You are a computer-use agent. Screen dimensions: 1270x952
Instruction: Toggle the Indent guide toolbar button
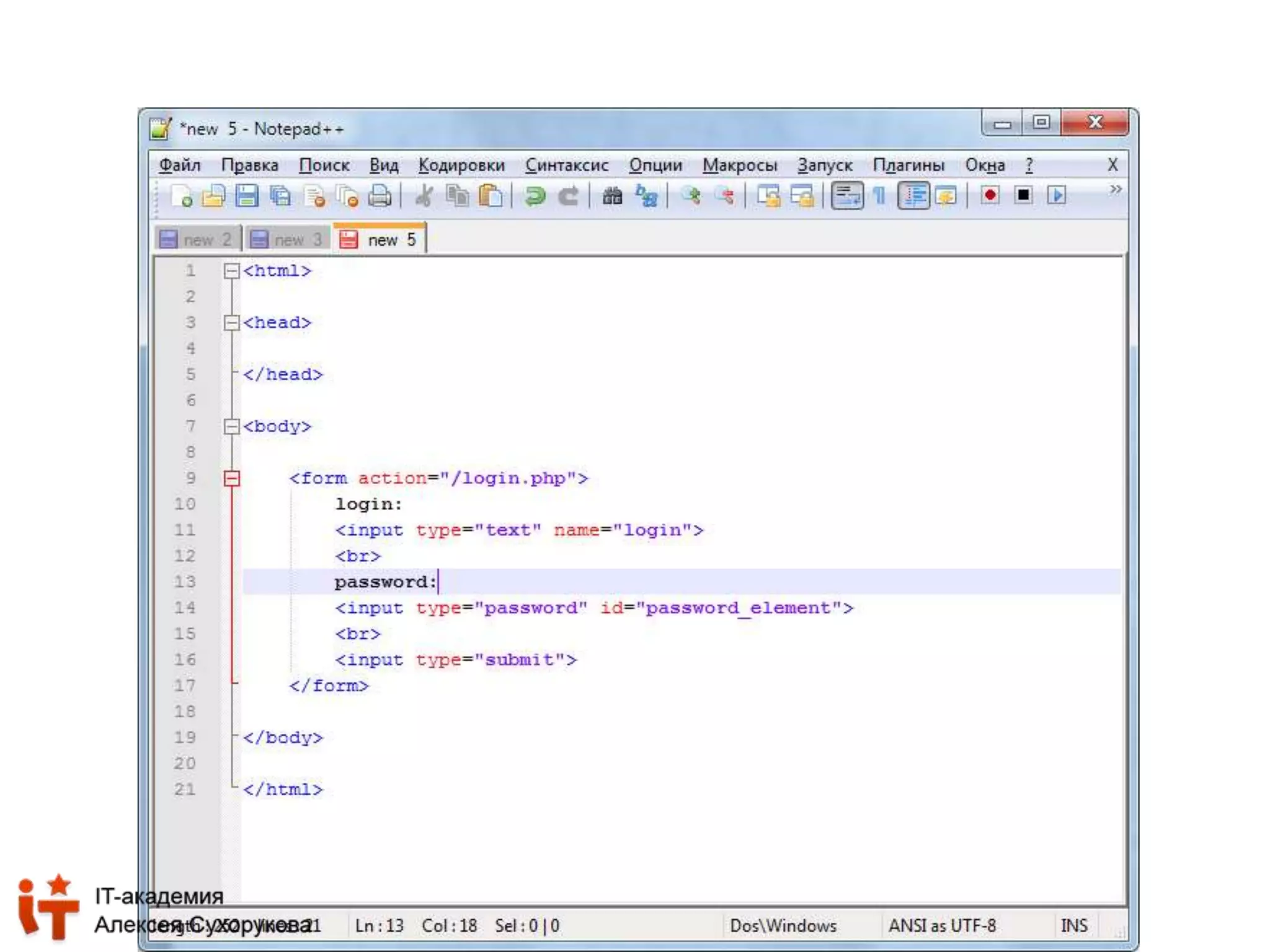913,196
